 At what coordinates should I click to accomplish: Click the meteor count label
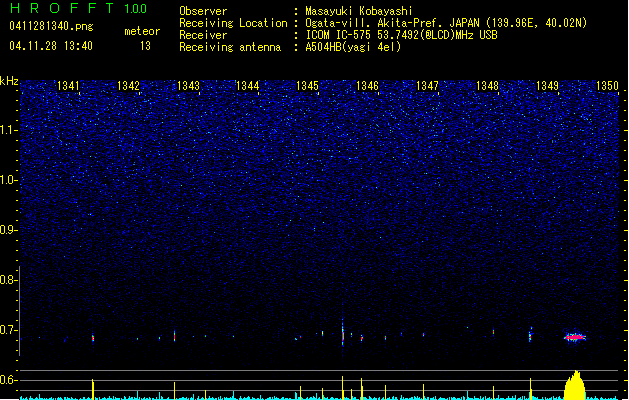(x=142, y=31)
